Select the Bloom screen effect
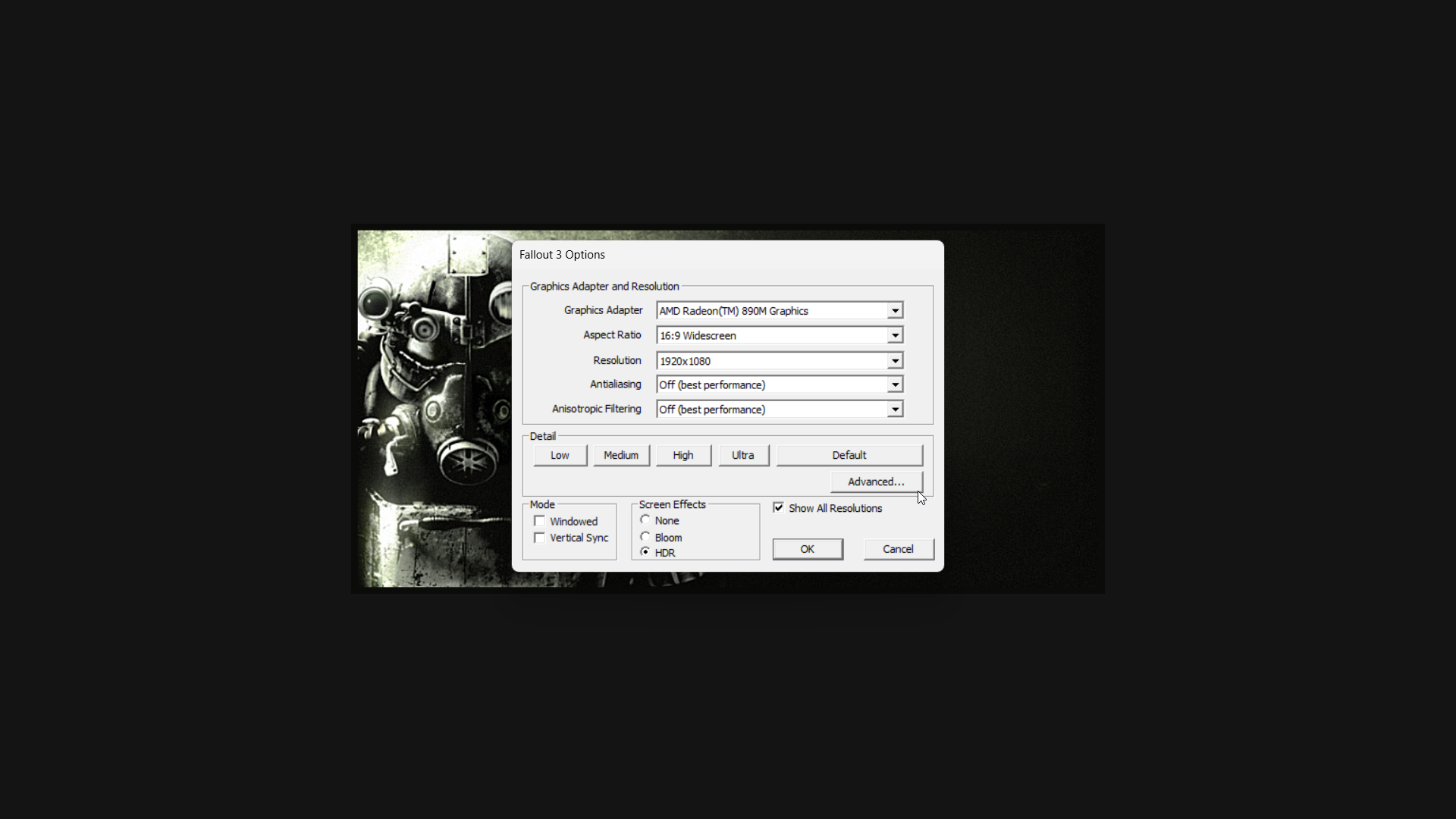This screenshot has height=819, width=1456. (645, 536)
